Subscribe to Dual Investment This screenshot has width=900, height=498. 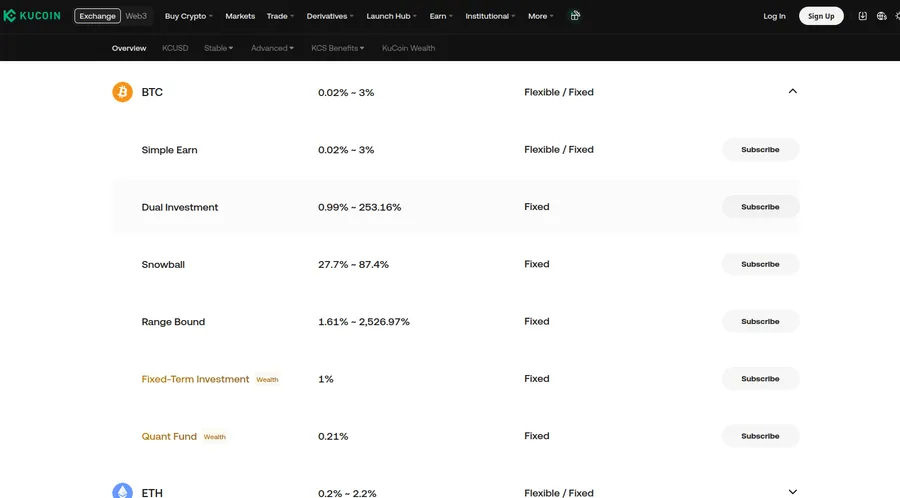[761, 207]
